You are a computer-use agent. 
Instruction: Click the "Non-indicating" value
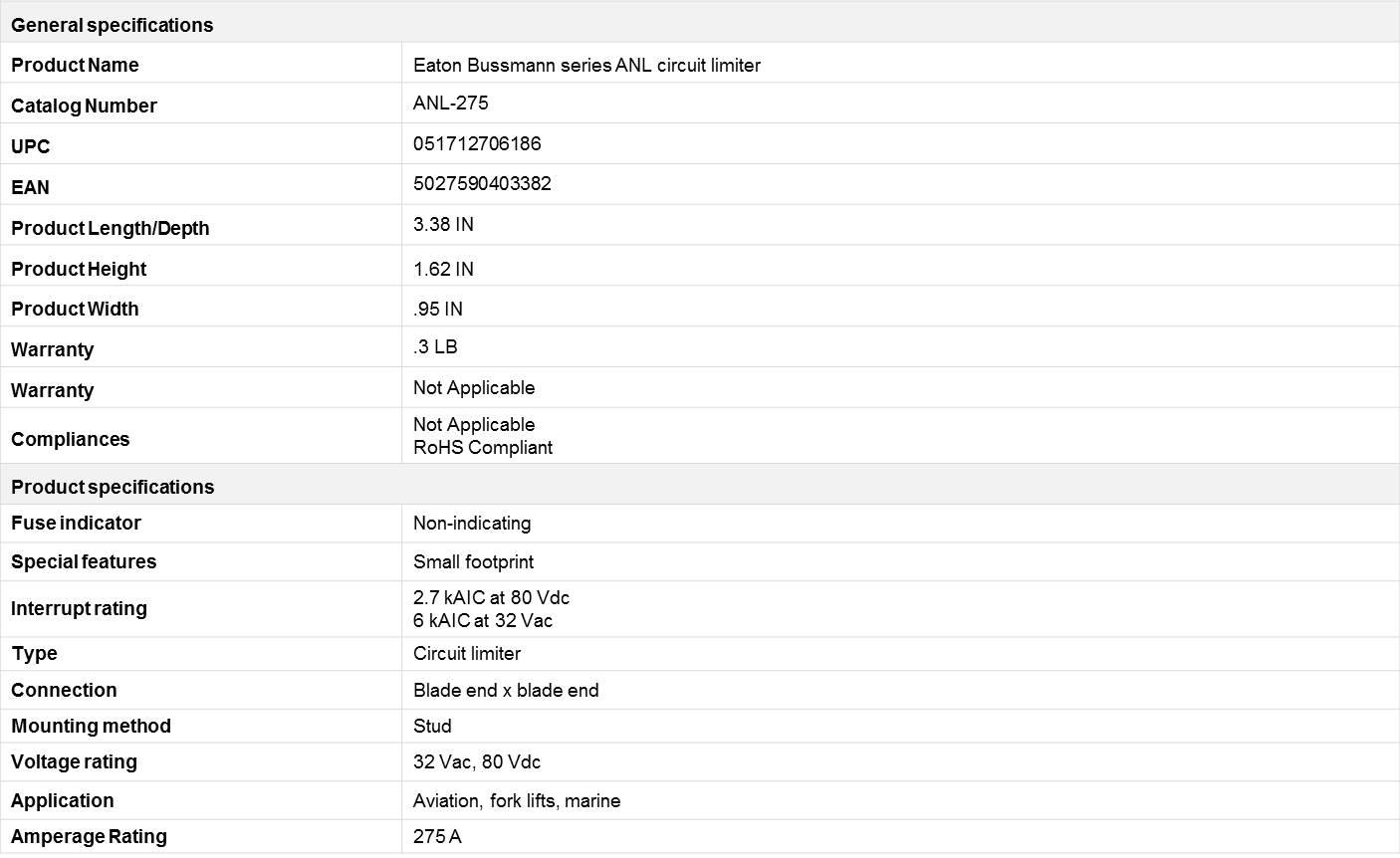472,523
